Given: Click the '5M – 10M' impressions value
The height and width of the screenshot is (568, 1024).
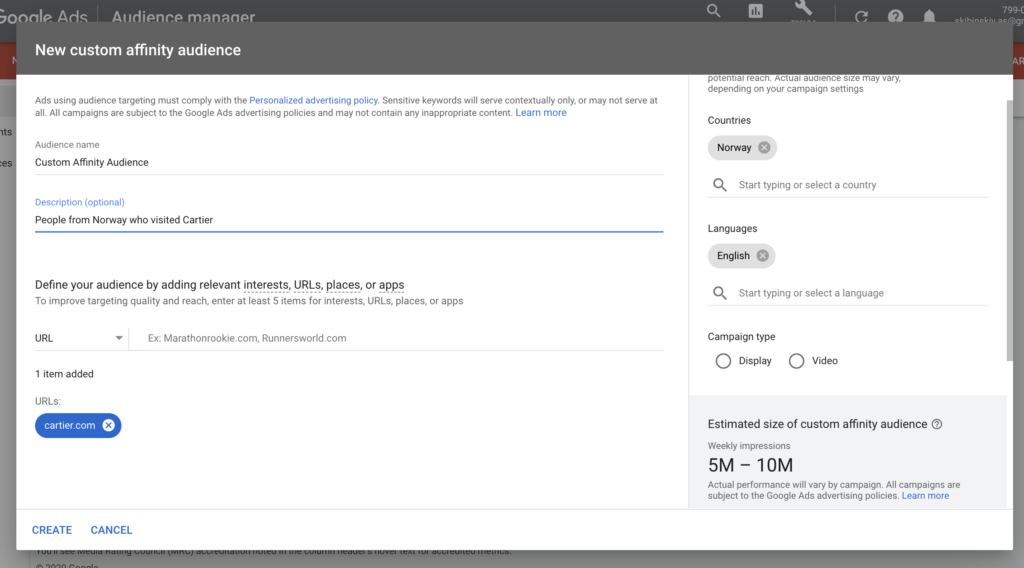Looking at the screenshot, I should click(750, 465).
